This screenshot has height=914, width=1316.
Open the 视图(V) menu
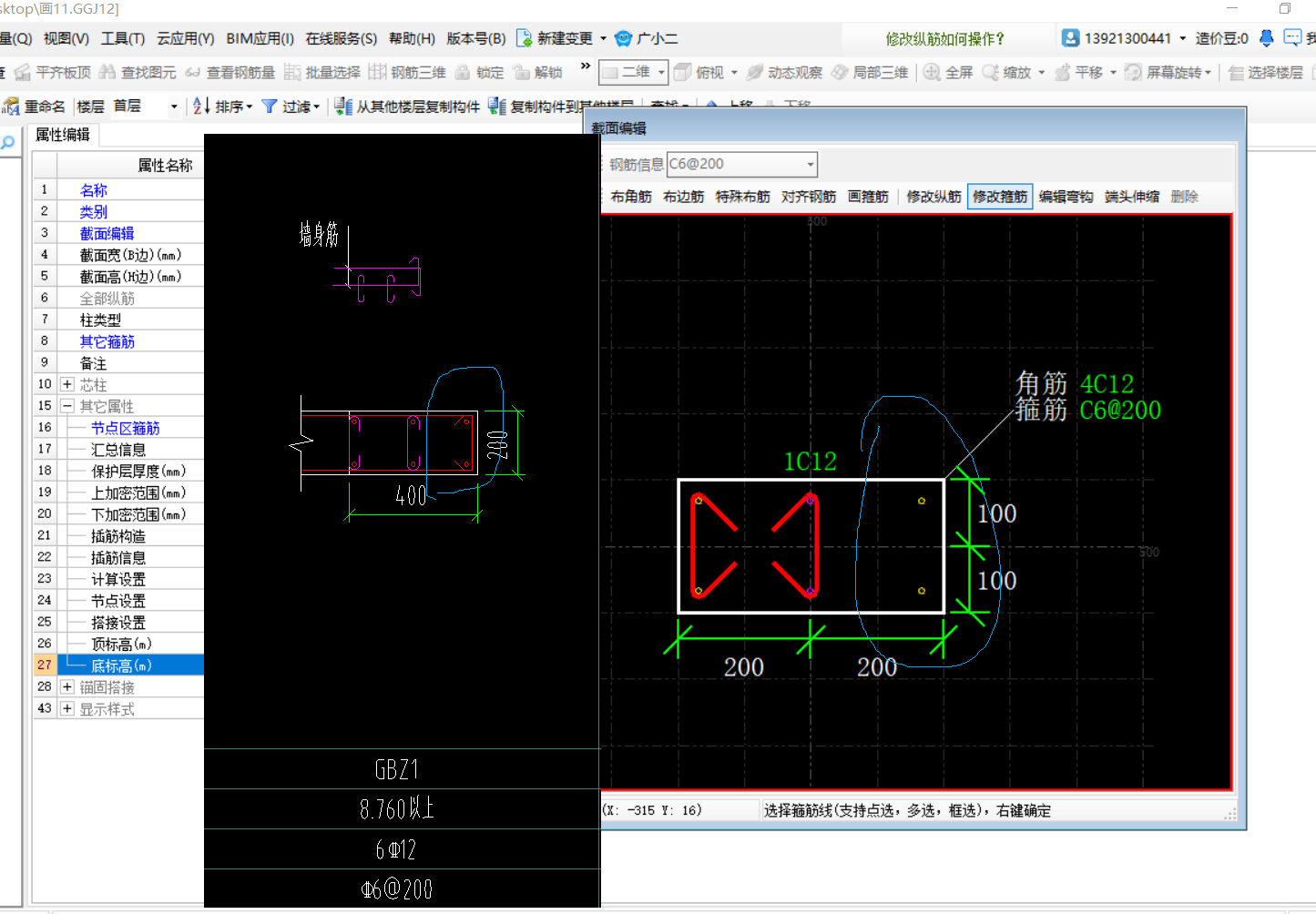click(66, 38)
